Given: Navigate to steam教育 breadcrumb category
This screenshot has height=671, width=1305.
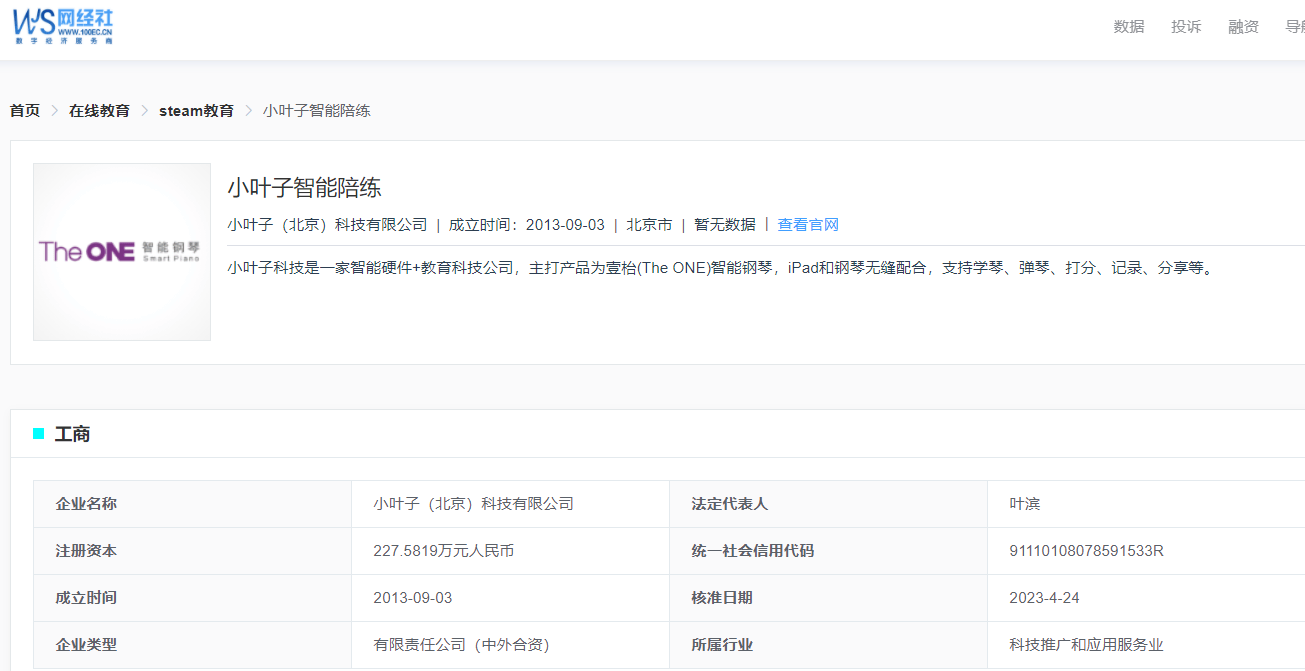Looking at the screenshot, I should 196,111.
